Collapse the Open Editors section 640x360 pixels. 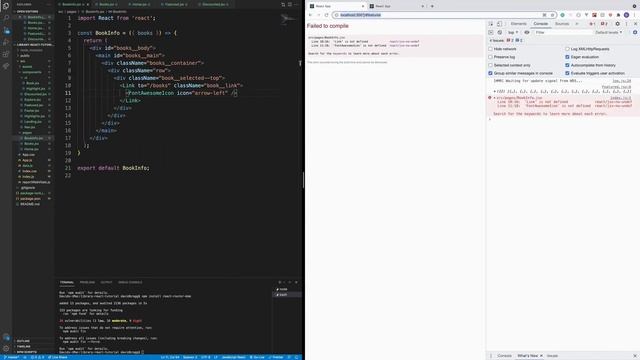point(28,12)
